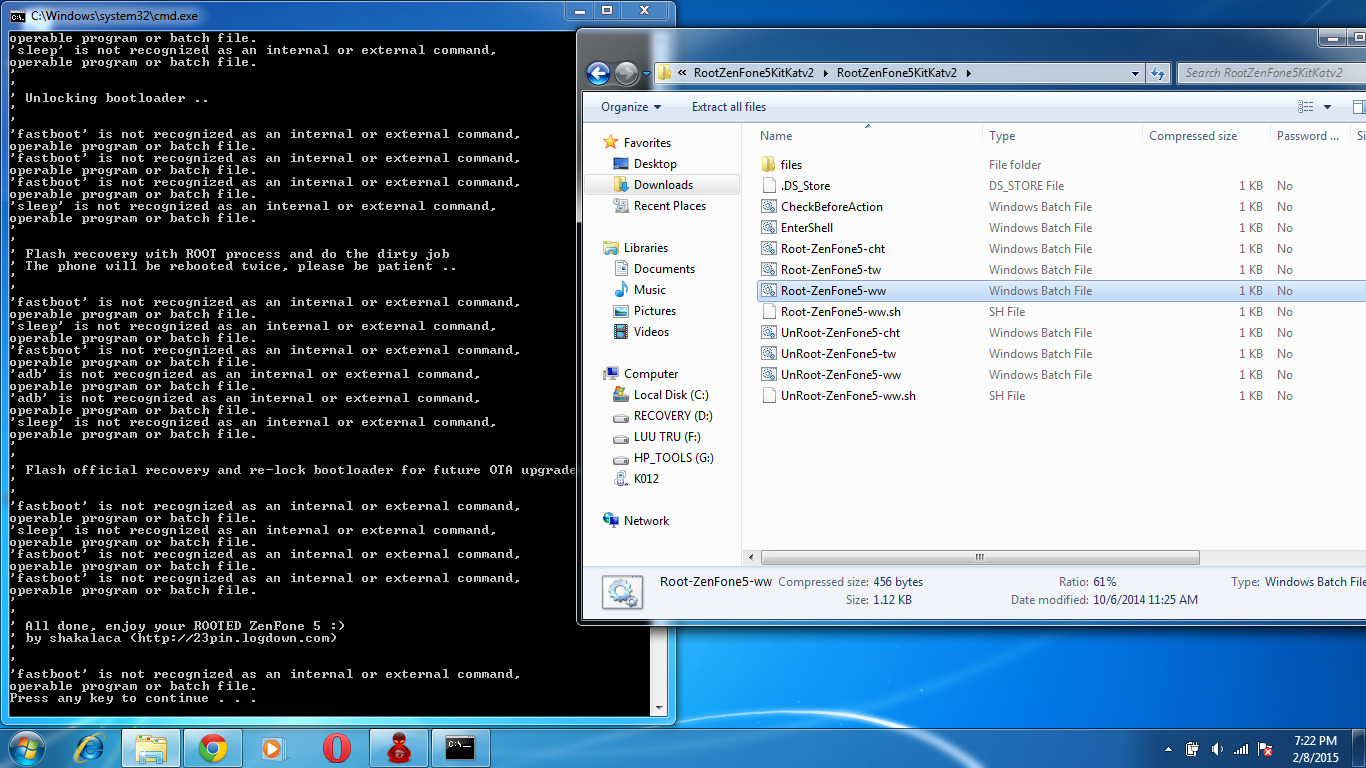Viewport: 1366px width, 768px height.
Task: Launch Internet Explorer from taskbar
Action: click(90, 748)
